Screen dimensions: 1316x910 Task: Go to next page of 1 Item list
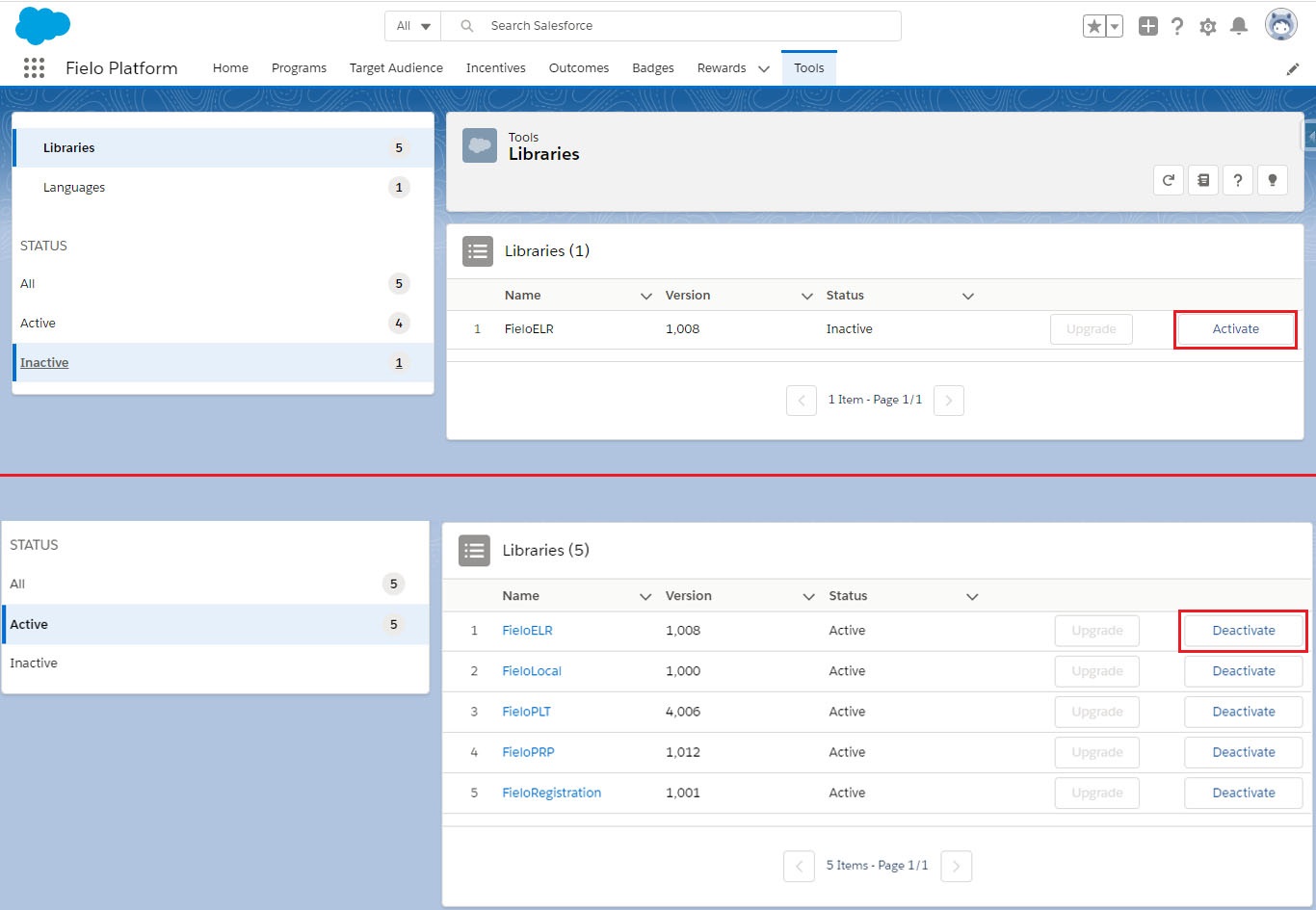(x=949, y=401)
